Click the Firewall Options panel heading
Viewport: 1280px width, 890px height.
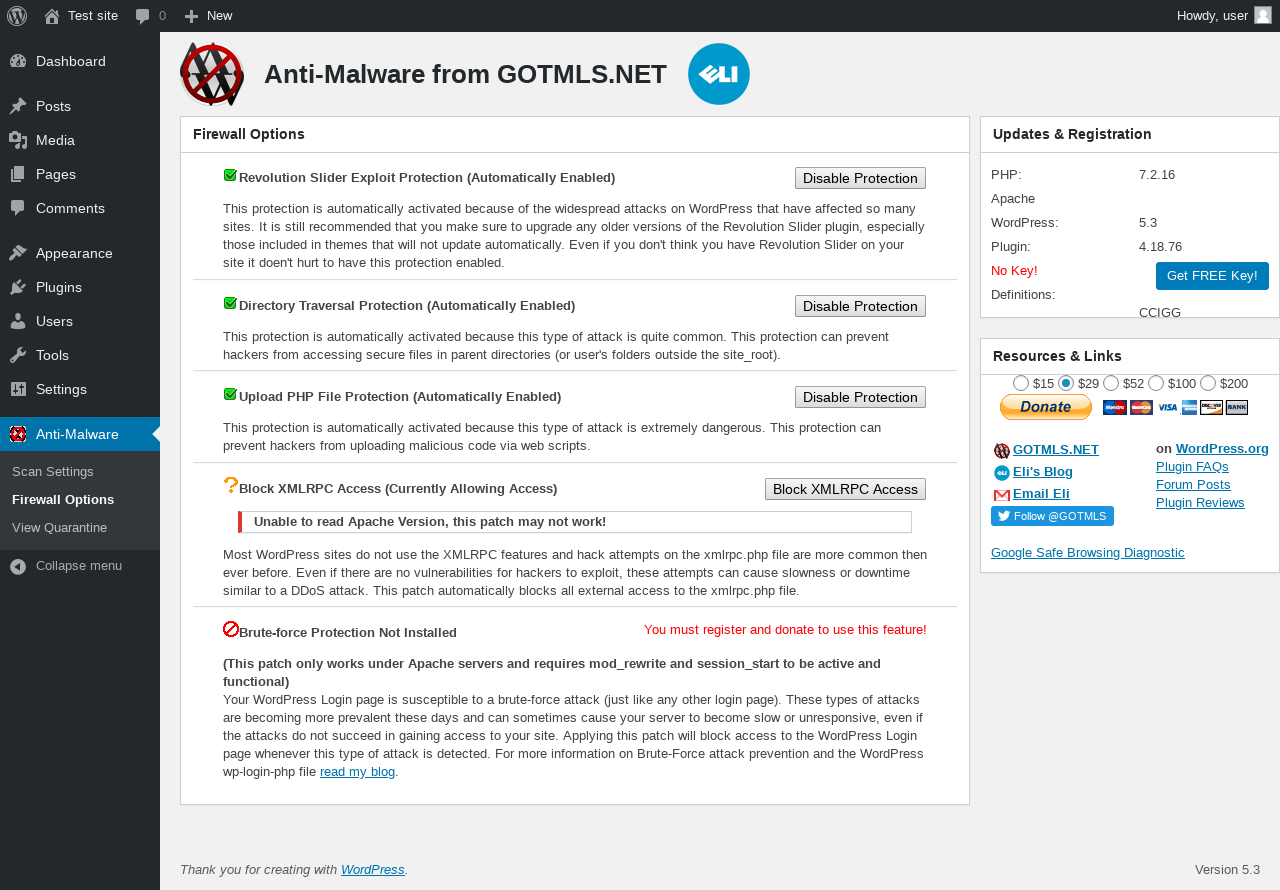pos(249,134)
